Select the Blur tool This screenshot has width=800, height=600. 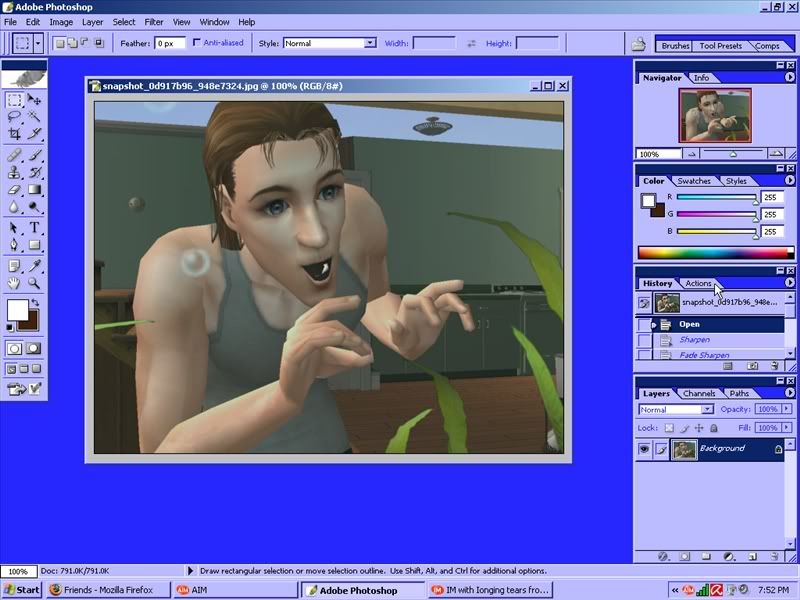coord(14,207)
